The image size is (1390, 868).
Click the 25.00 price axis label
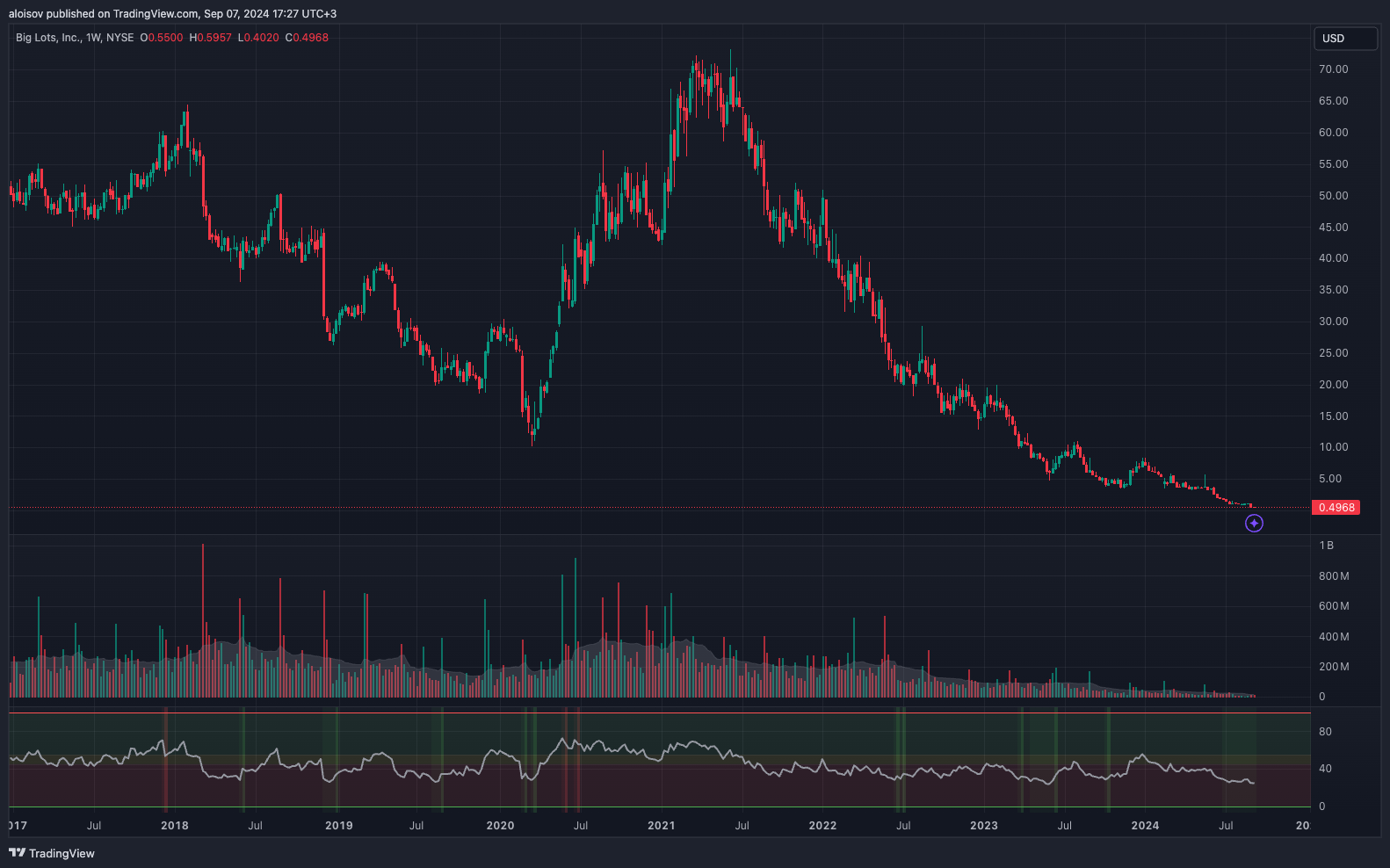(x=1333, y=353)
